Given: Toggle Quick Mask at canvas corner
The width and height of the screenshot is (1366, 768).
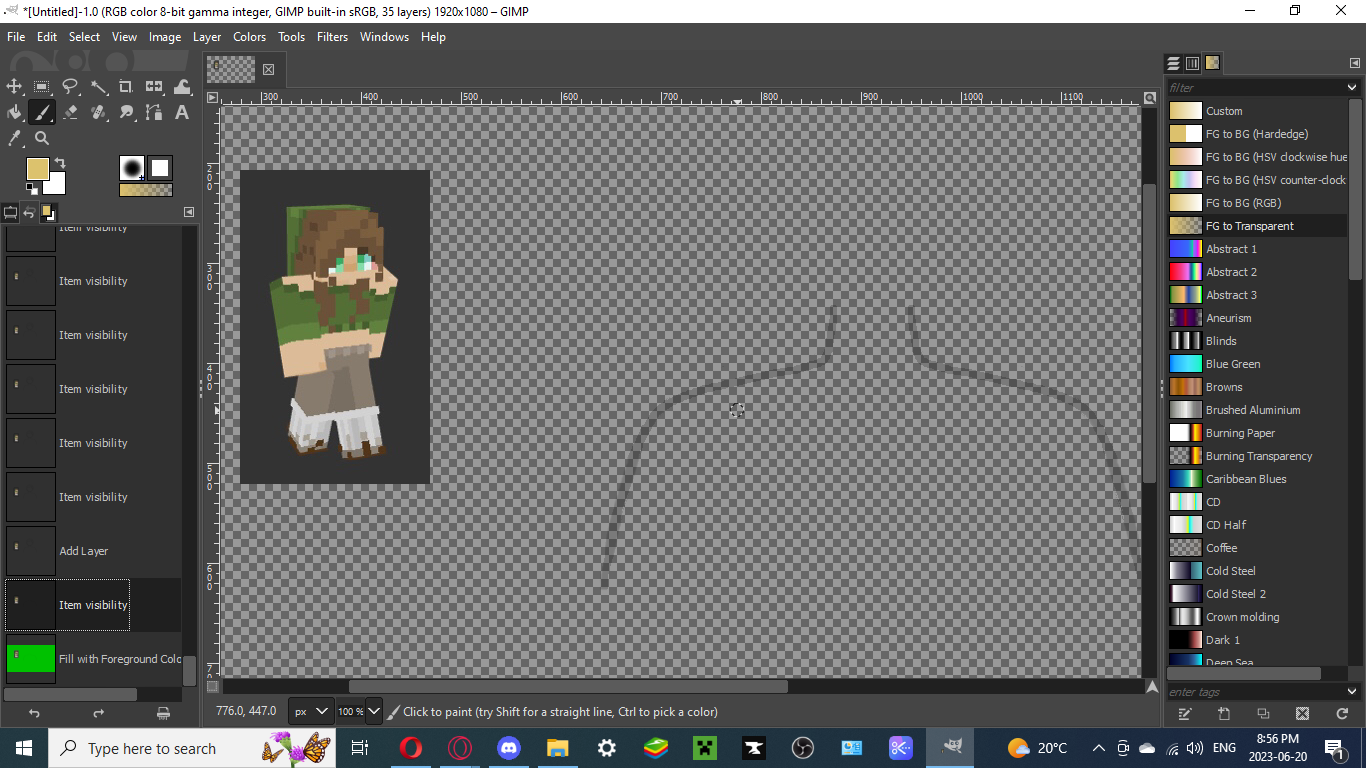Looking at the screenshot, I should coord(212,687).
